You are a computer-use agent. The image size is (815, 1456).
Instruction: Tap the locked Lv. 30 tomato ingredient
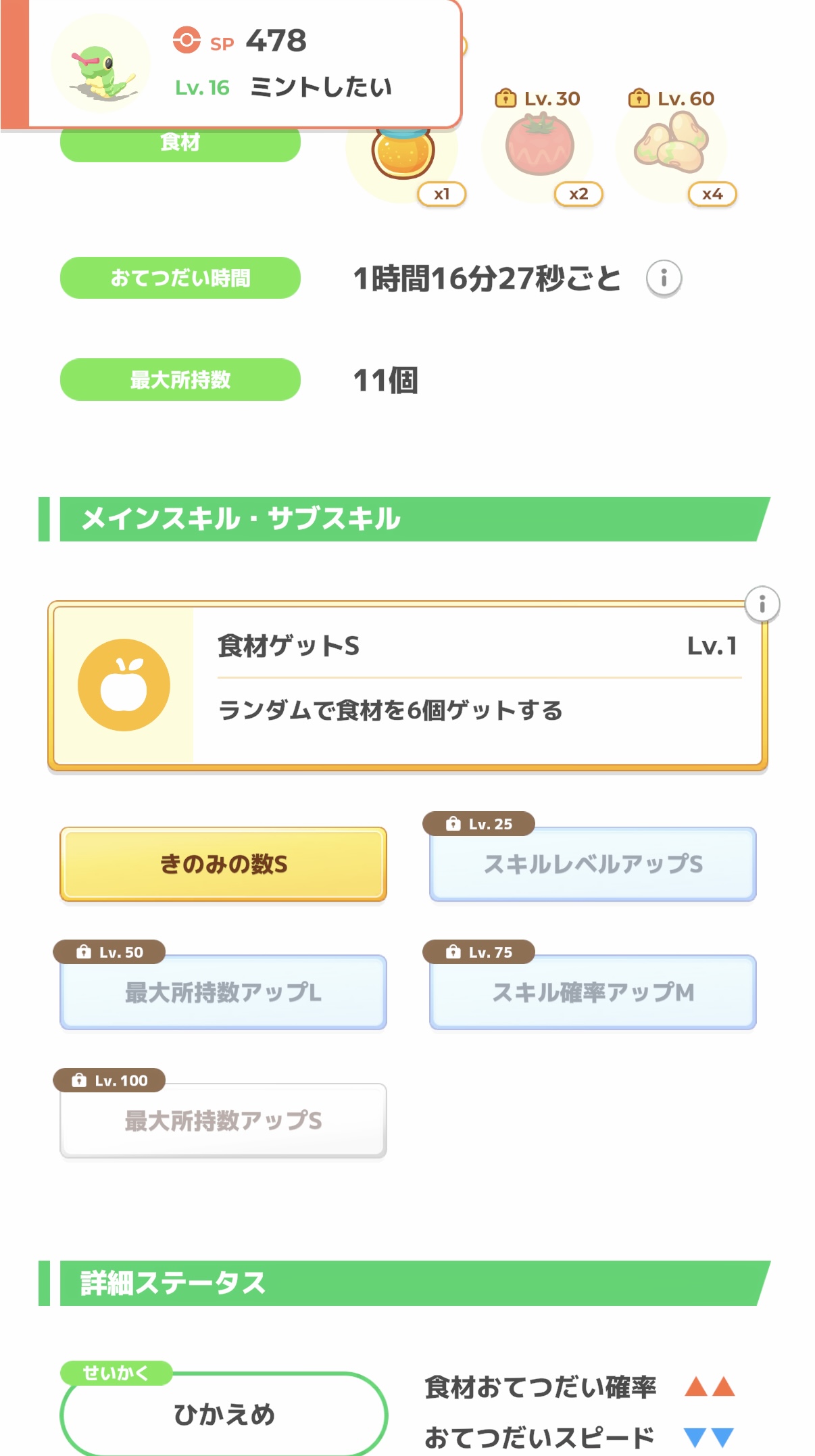click(x=539, y=145)
